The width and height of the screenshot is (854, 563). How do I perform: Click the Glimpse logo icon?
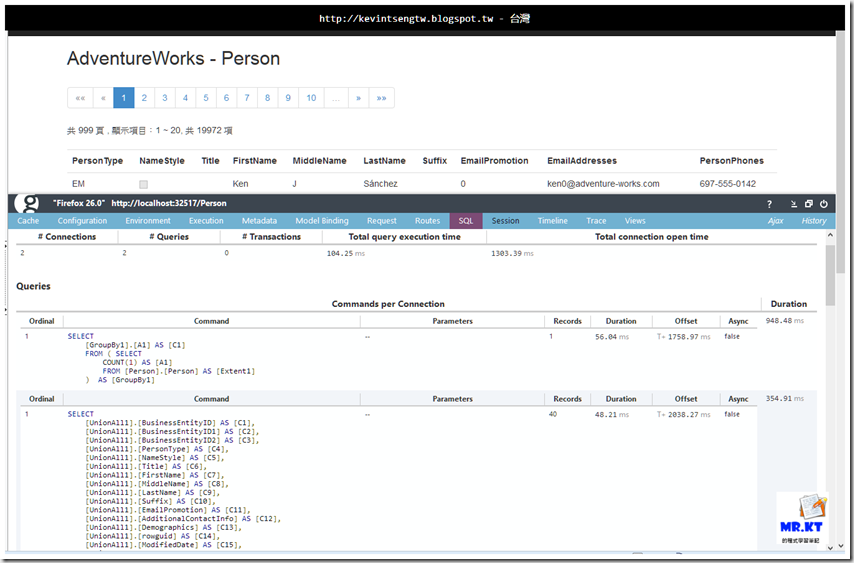27,203
